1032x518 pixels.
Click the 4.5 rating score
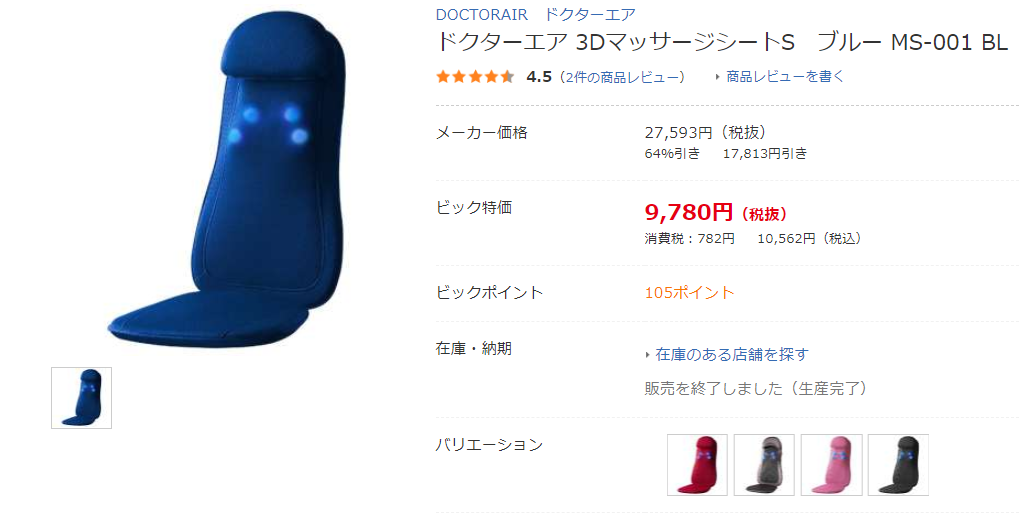tap(539, 77)
